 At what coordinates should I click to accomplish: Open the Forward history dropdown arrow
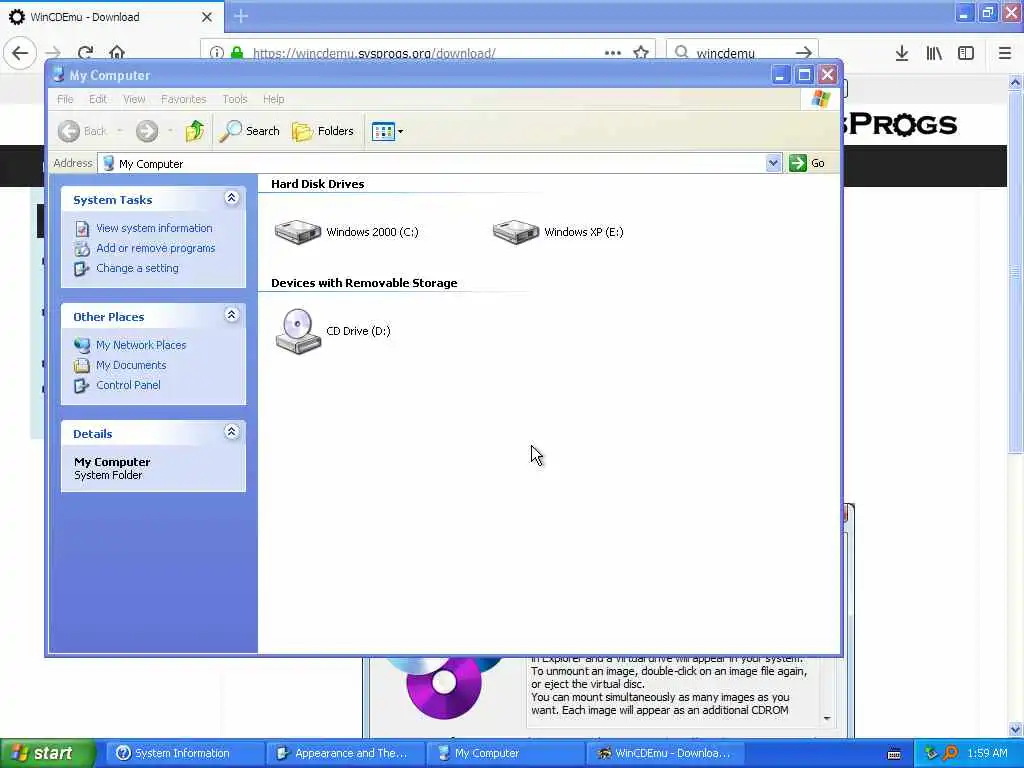[170, 131]
